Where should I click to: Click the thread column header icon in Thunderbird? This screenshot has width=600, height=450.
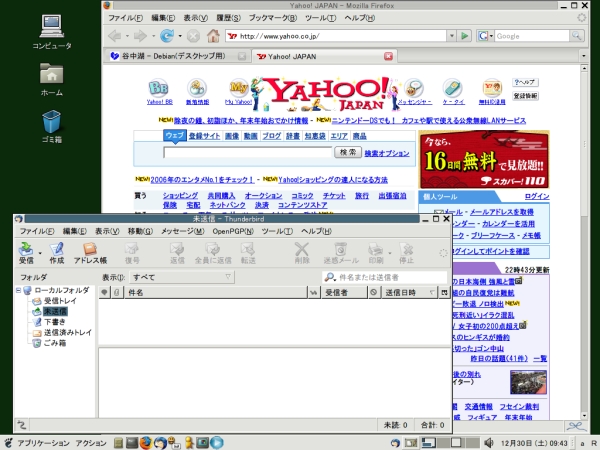coord(104,292)
